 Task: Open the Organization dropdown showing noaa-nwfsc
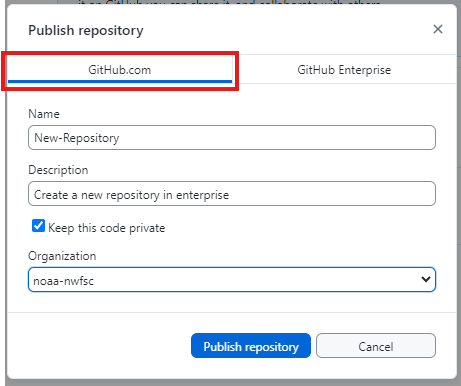[232, 280]
